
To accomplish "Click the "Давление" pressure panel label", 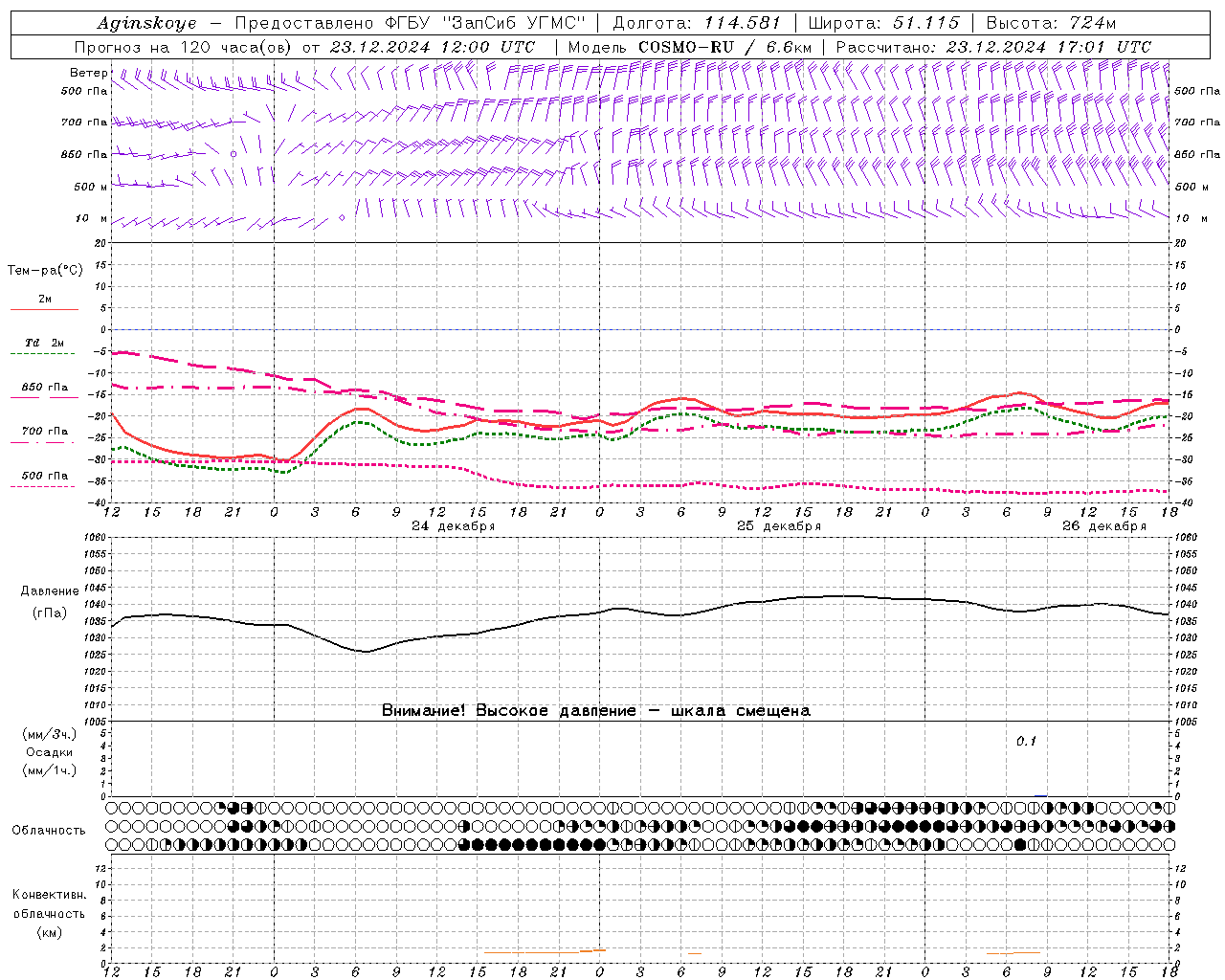I will click(50, 591).
